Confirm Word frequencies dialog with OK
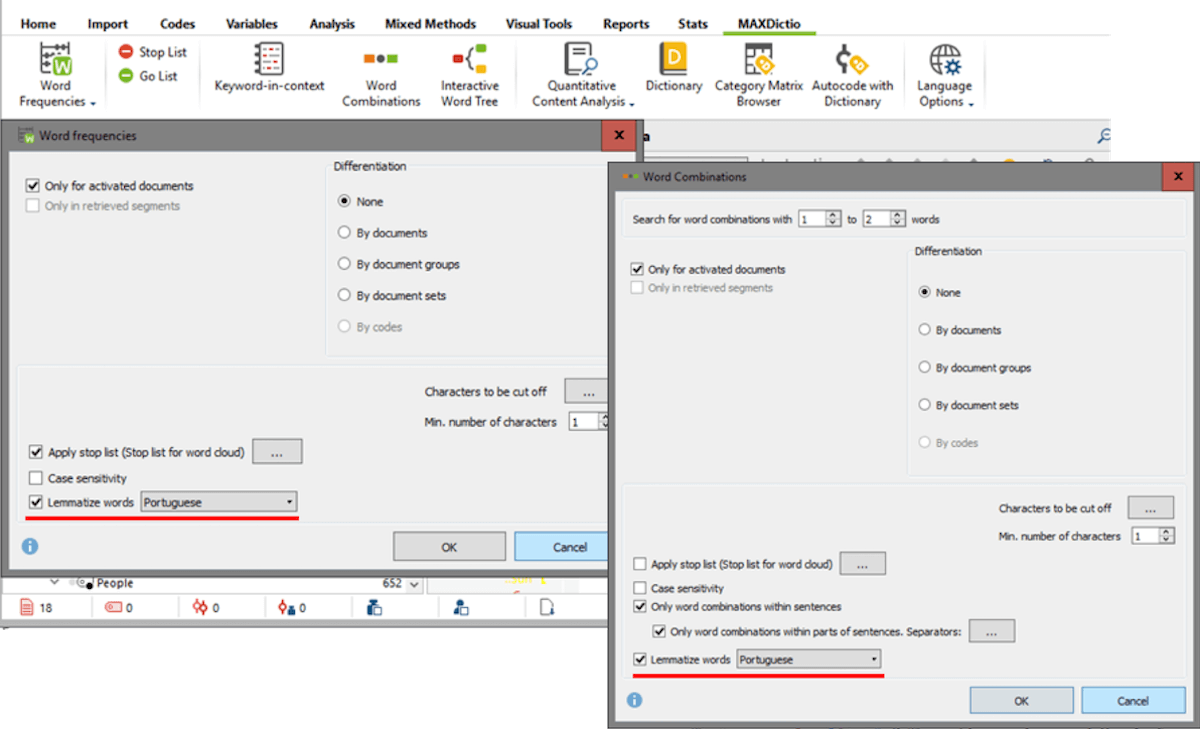The width and height of the screenshot is (1200, 729). tap(449, 547)
